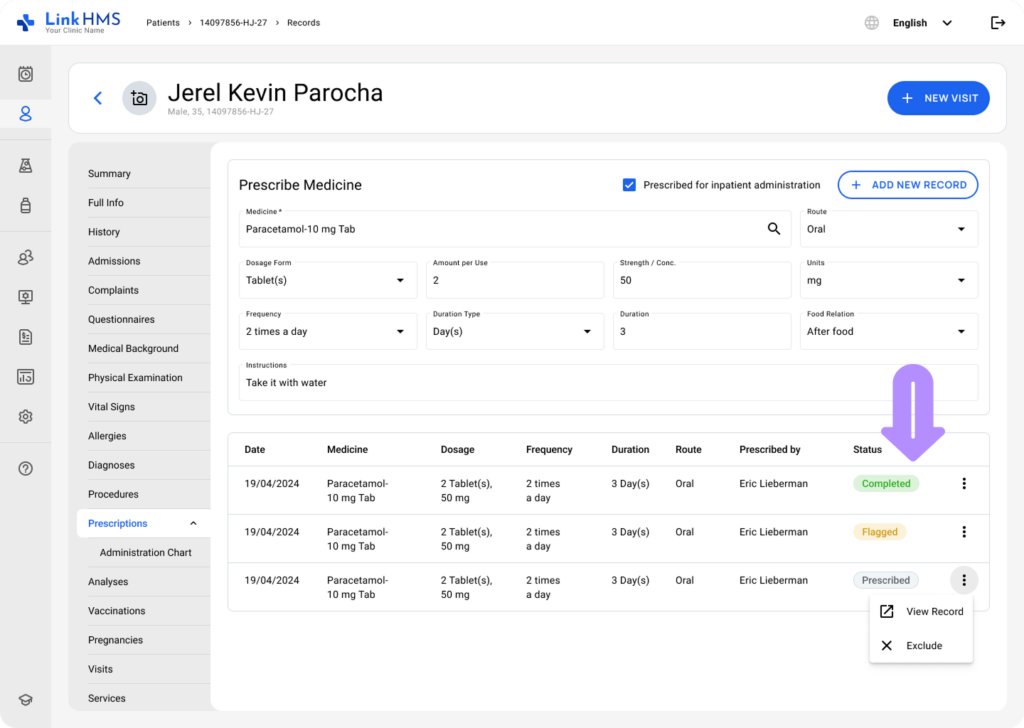The height and width of the screenshot is (728, 1024).
Task: Open the help question mark icon
Action: 26,469
